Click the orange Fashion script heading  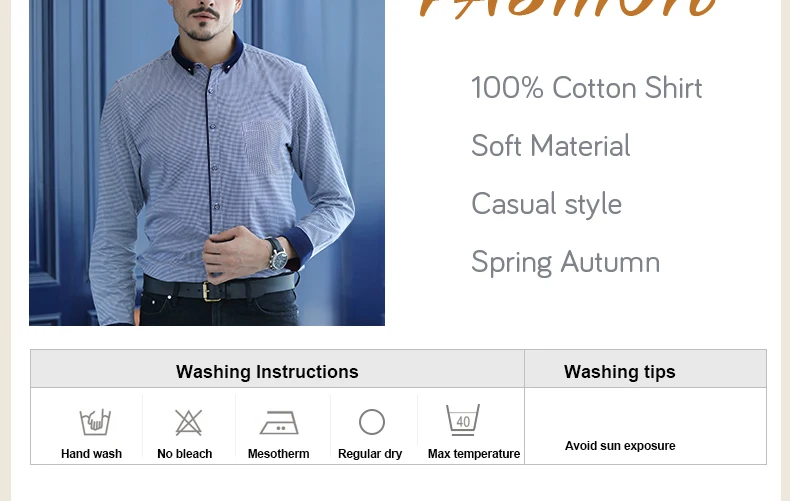pos(568,9)
